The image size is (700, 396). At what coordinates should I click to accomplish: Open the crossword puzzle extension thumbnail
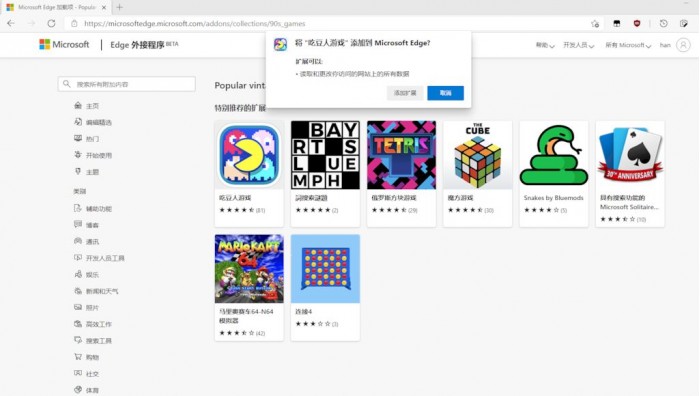[x=325, y=155]
